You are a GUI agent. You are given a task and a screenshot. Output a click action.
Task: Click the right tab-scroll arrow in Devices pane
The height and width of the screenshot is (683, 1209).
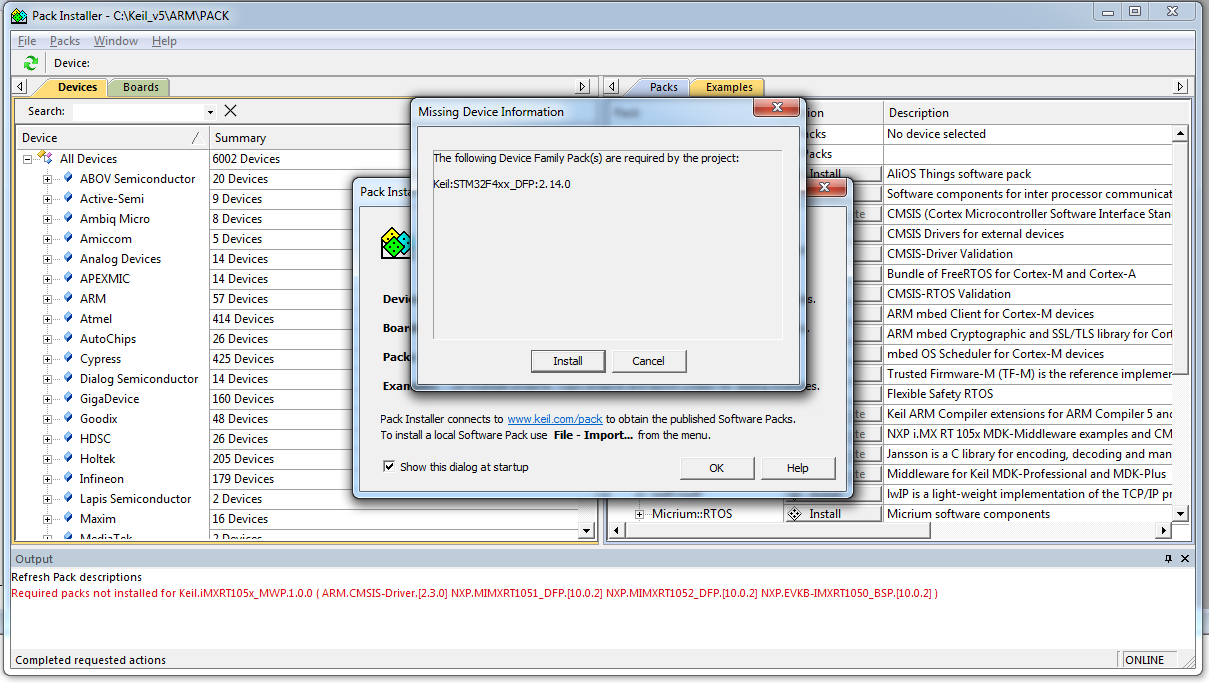pyautogui.click(x=584, y=87)
